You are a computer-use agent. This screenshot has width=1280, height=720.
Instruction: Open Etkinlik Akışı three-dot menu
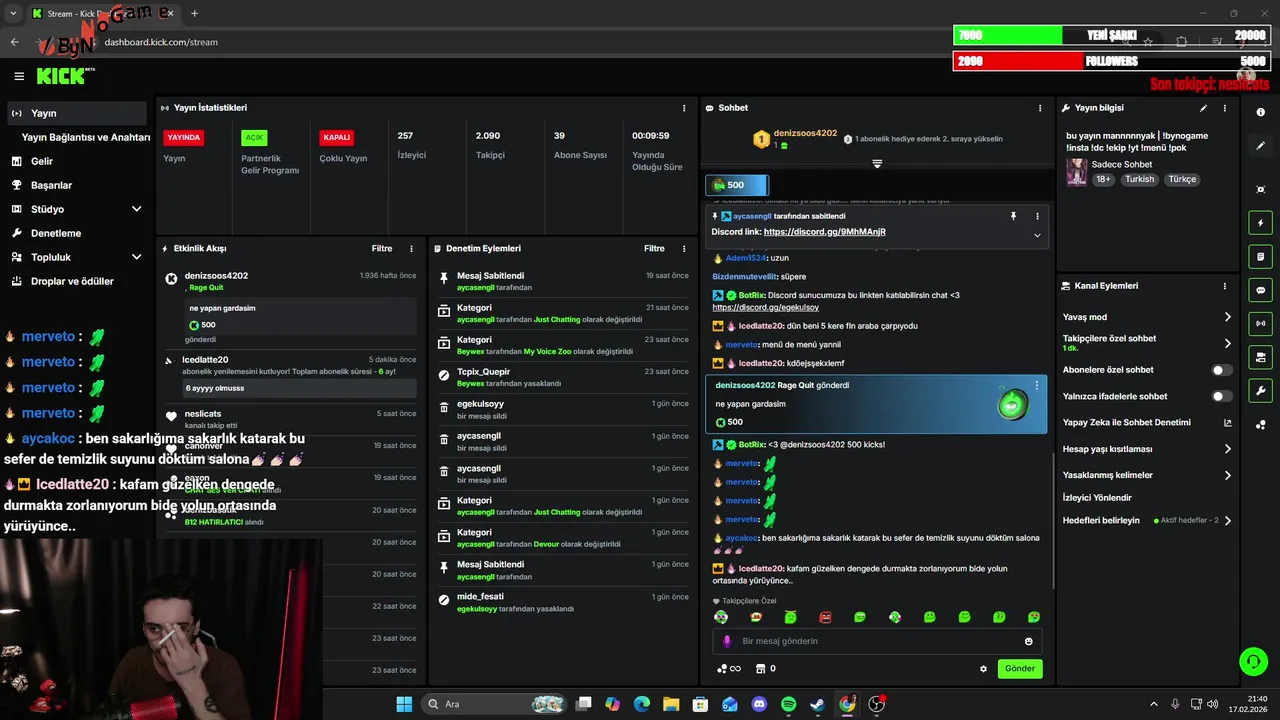411,248
